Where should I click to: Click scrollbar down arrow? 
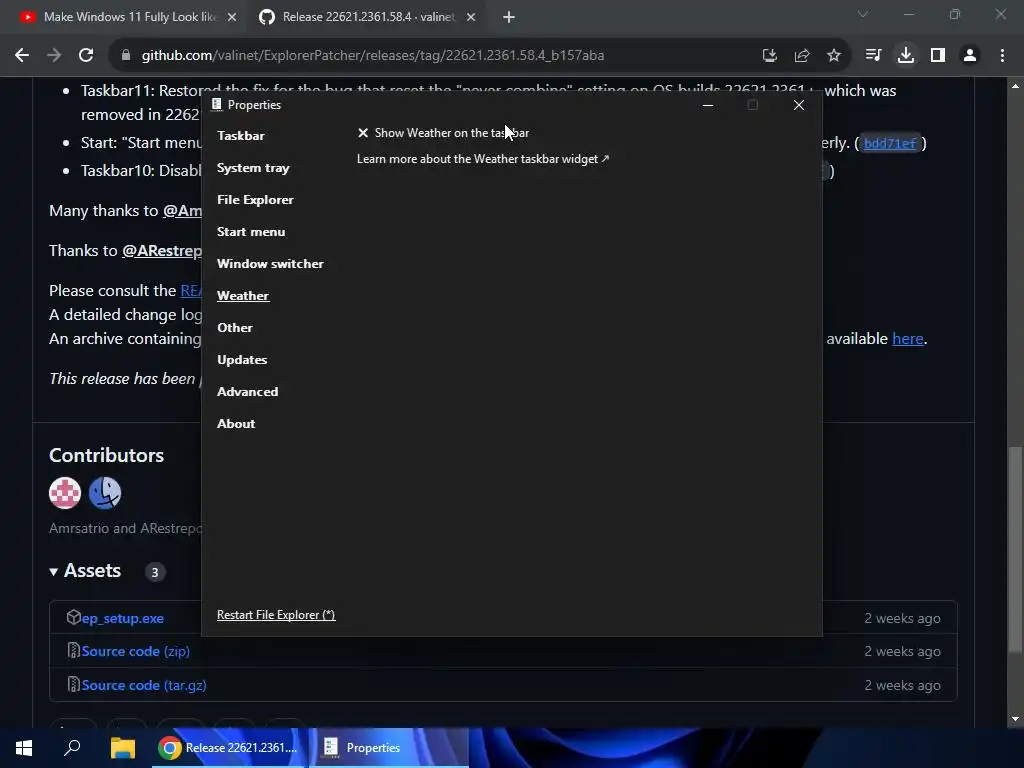(x=1015, y=719)
